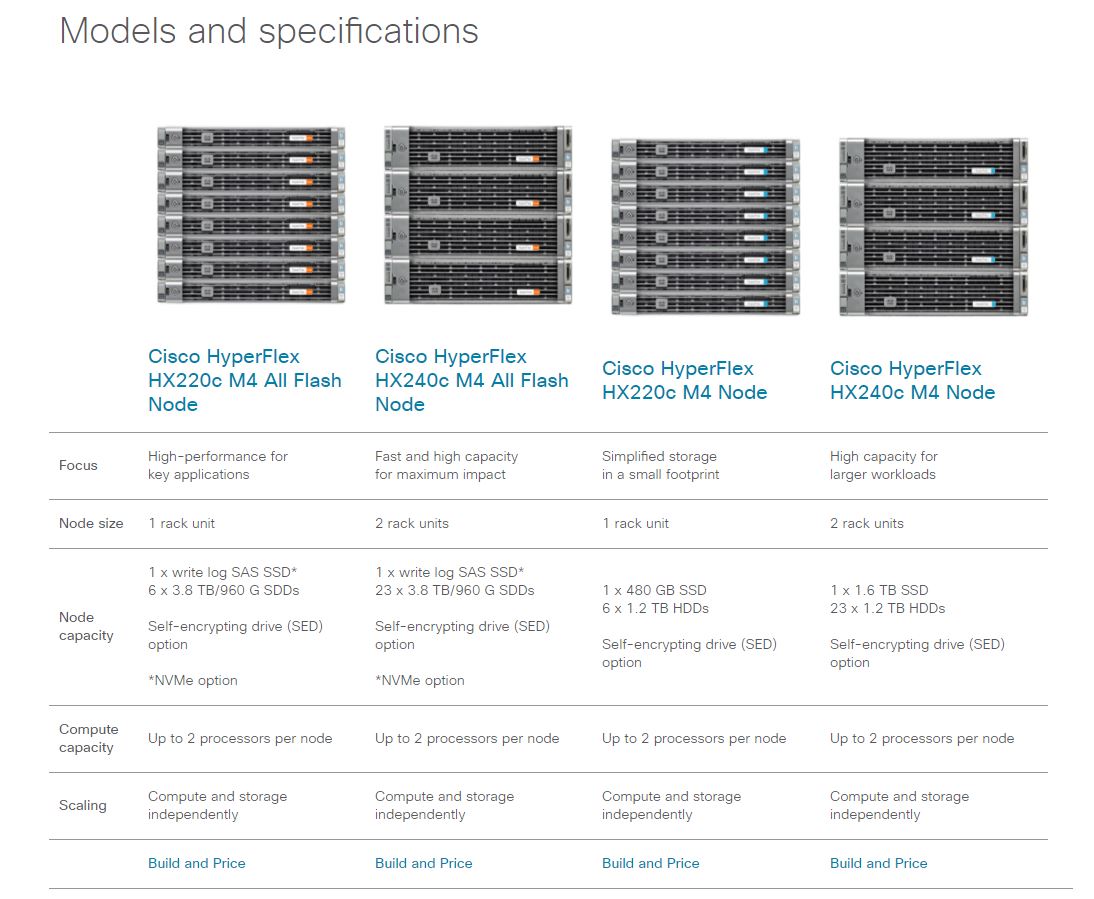Click the Focus row label
The height and width of the screenshot is (899, 1094).
pos(78,465)
